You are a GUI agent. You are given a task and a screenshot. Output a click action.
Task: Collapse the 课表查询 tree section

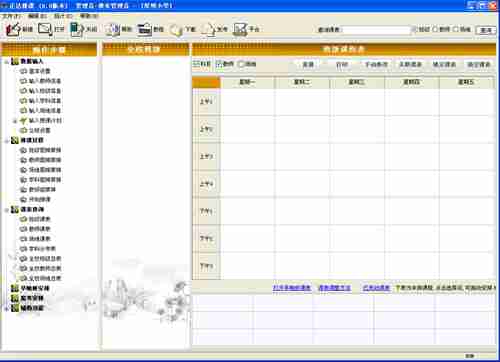pos(6,210)
